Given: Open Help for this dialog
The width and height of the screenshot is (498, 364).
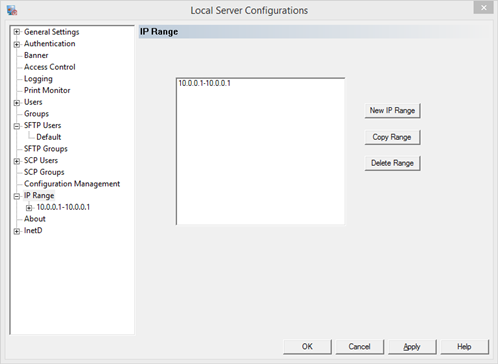Looking at the screenshot, I should point(464,347).
